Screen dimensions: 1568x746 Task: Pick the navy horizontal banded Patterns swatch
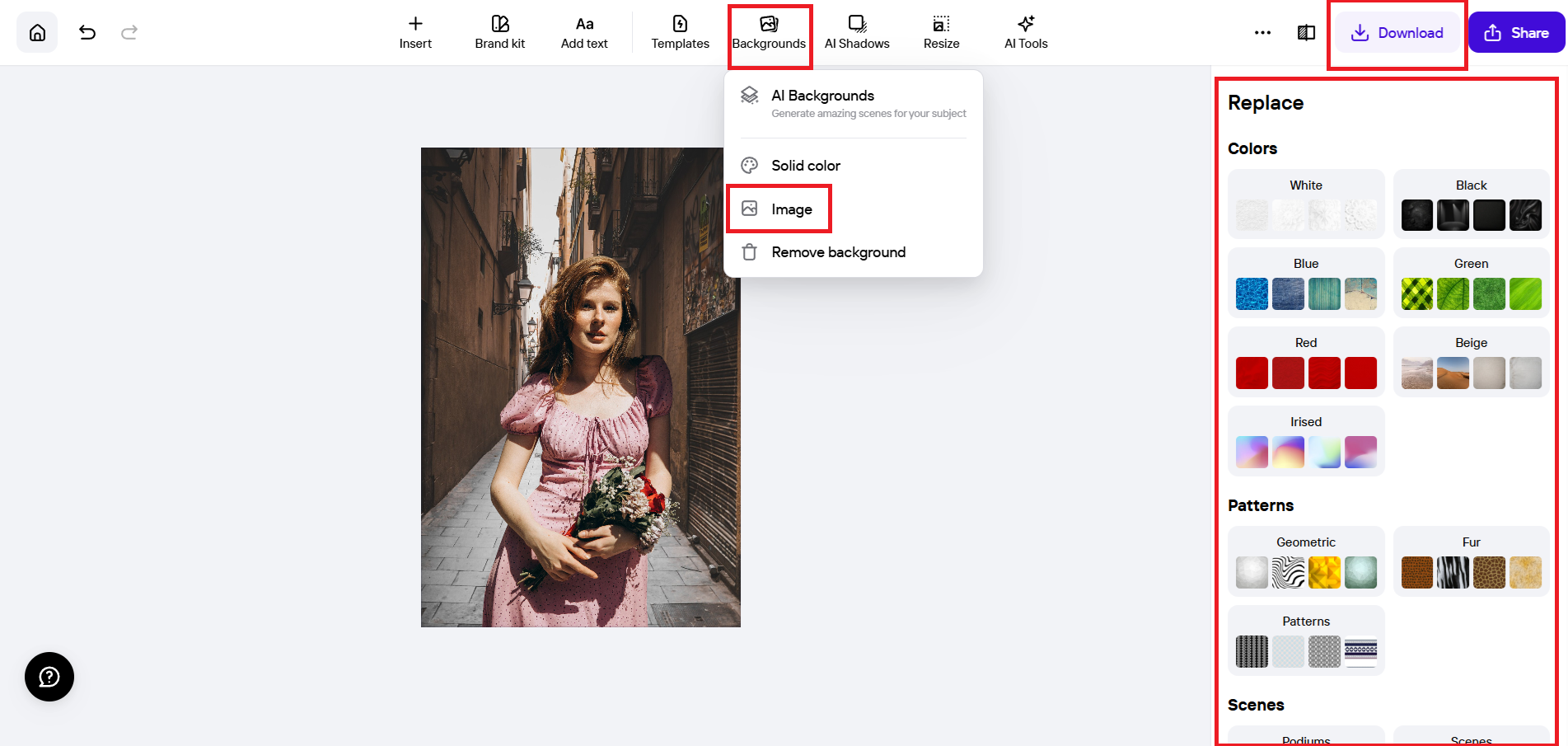pyautogui.click(x=1360, y=652)
